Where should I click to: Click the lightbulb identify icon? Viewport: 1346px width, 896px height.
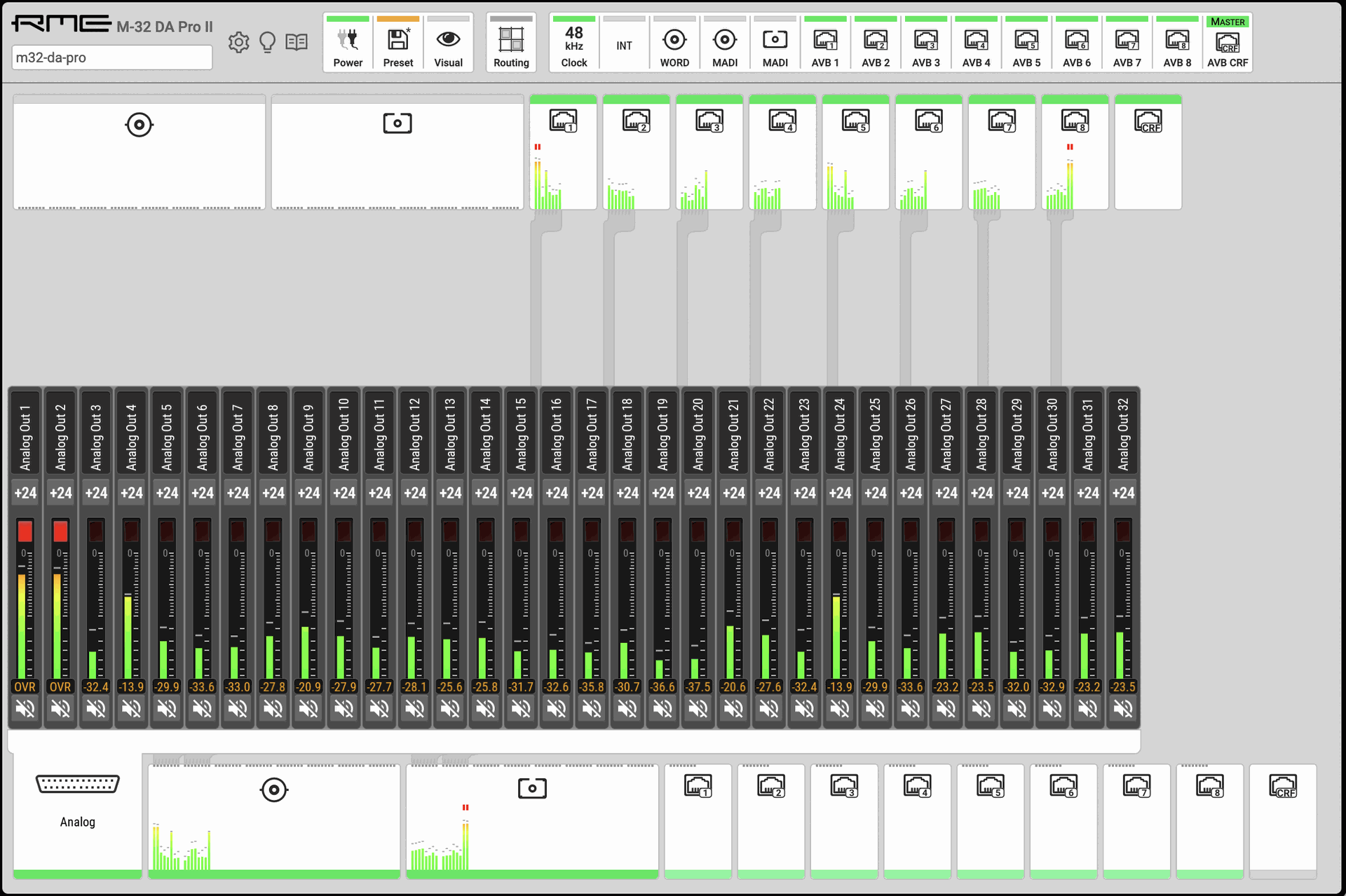(x=267, y=43)
